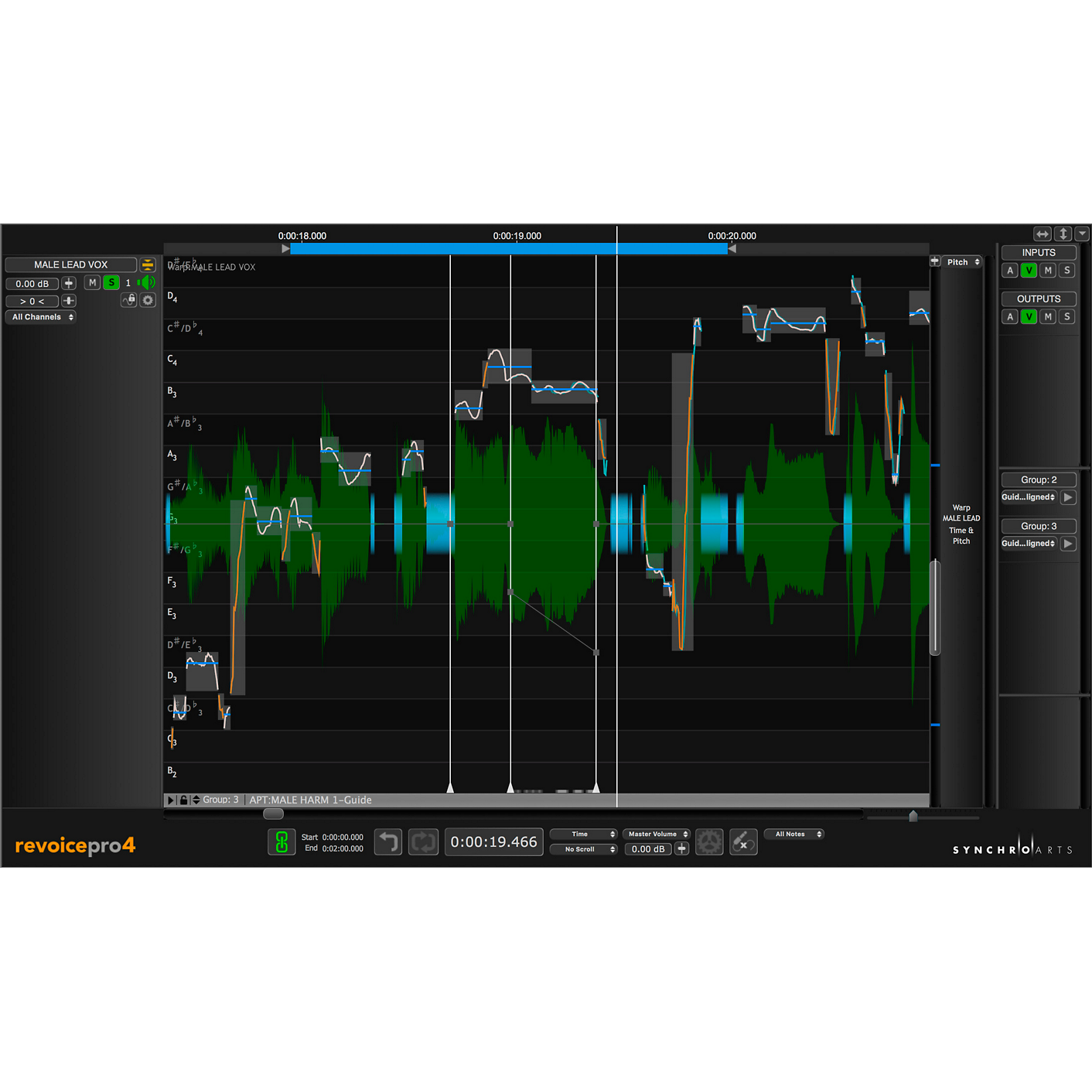This screenshot has height=1092, width=1092.
Task: Click the horizontal zoom fit arrows icon
Action: click(1043, 234)
